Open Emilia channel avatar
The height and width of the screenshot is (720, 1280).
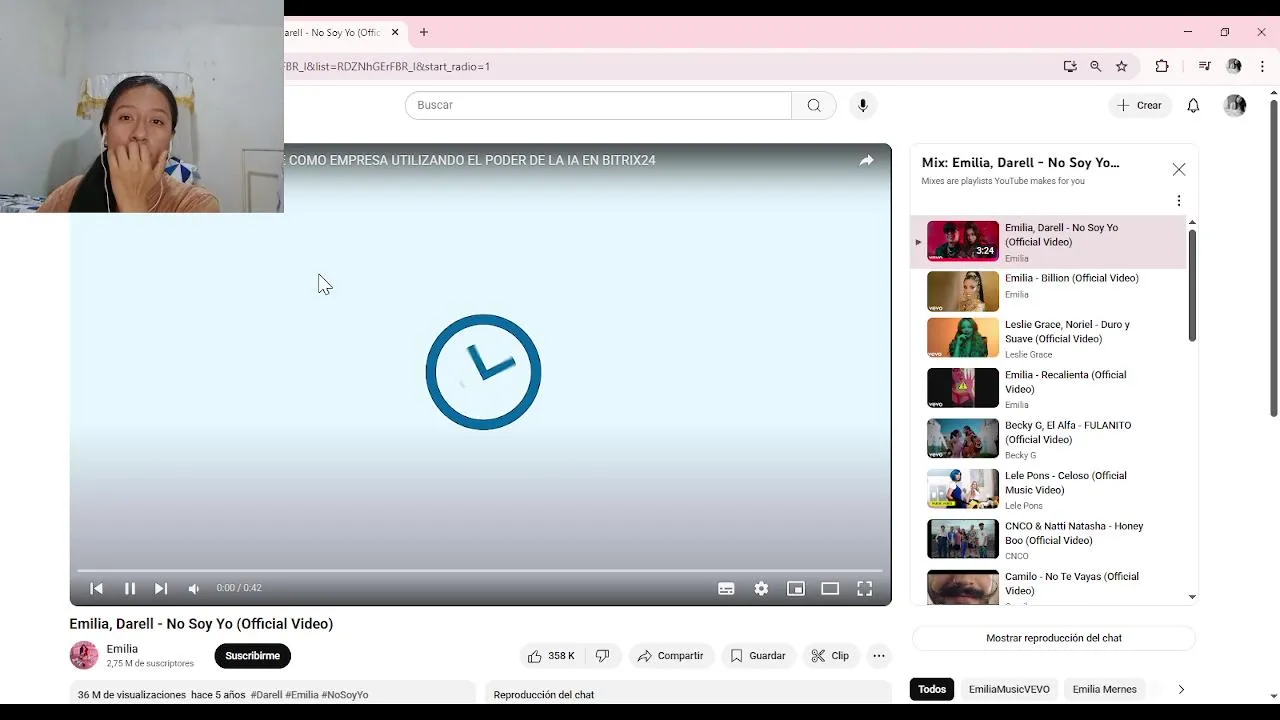(84, 655)
